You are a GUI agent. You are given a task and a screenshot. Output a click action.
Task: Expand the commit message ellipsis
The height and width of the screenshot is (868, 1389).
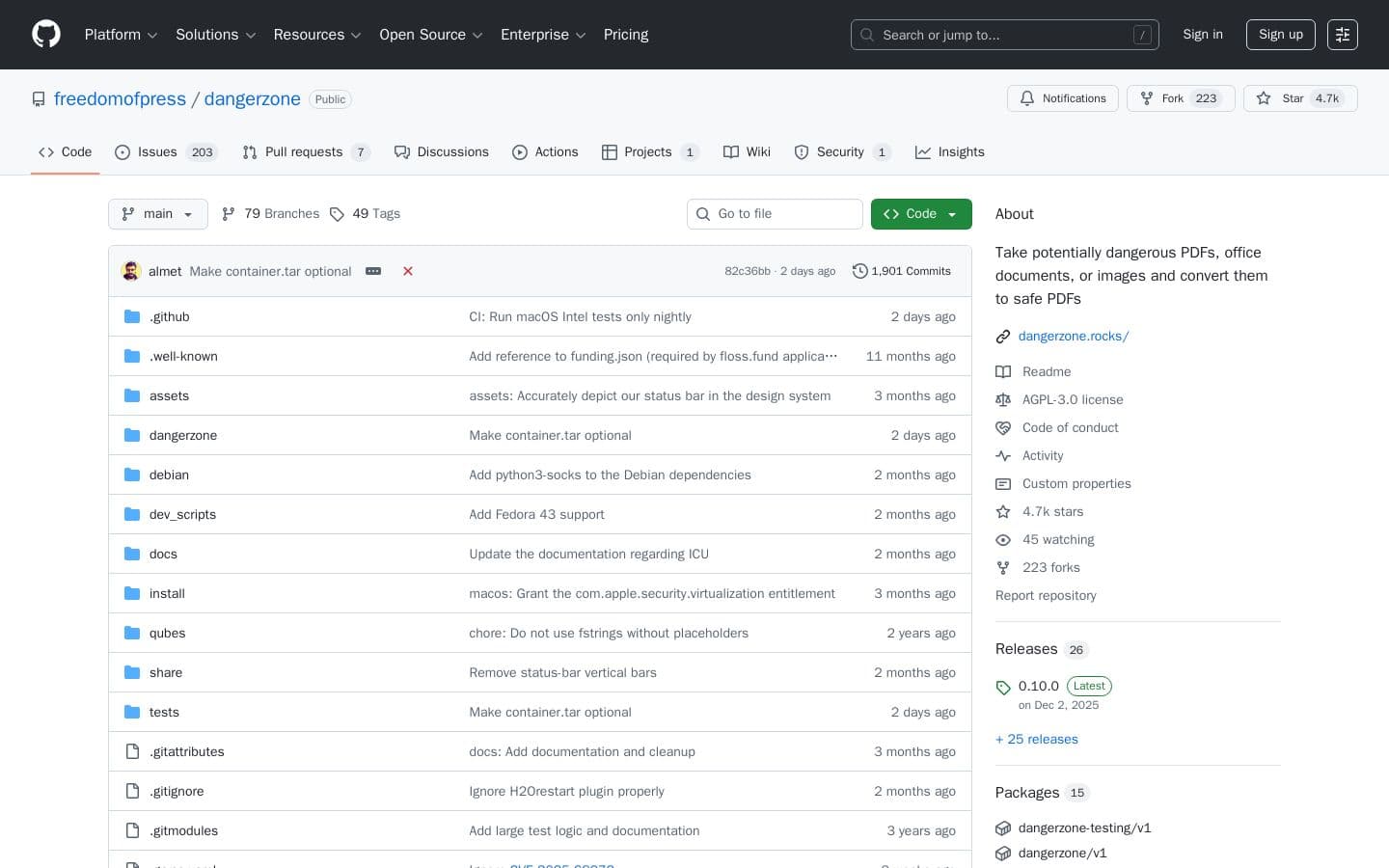373,271
